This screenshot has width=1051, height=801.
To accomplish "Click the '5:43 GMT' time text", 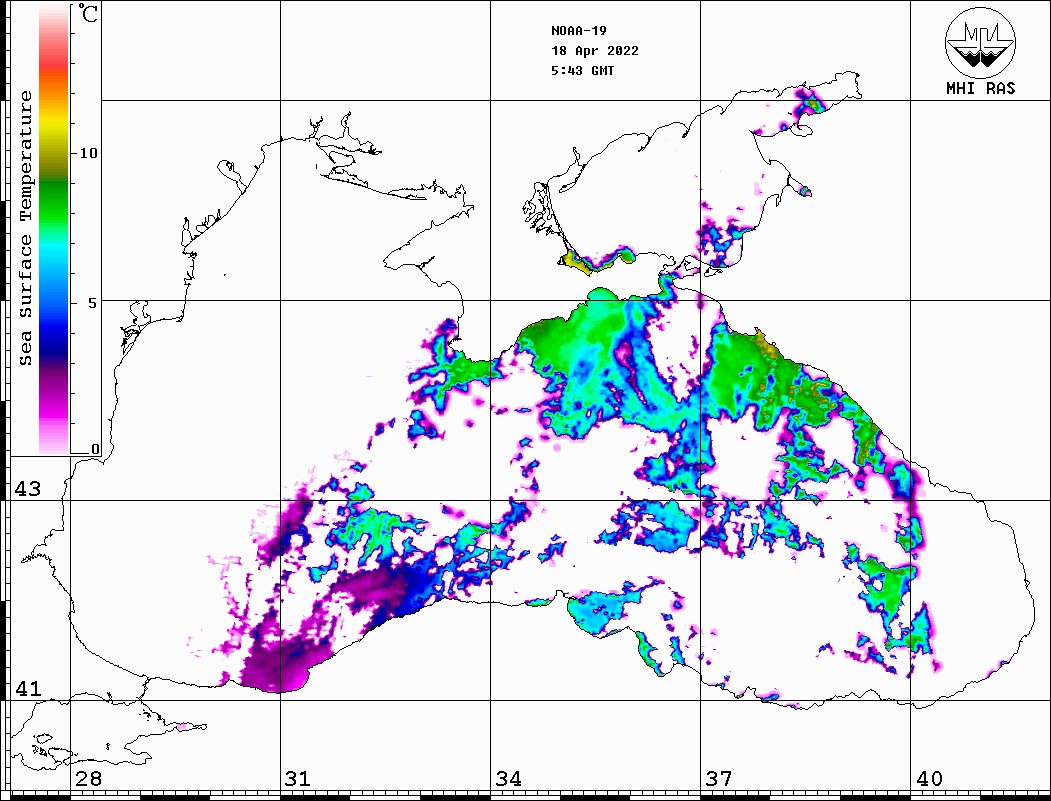I will (583, 70).
